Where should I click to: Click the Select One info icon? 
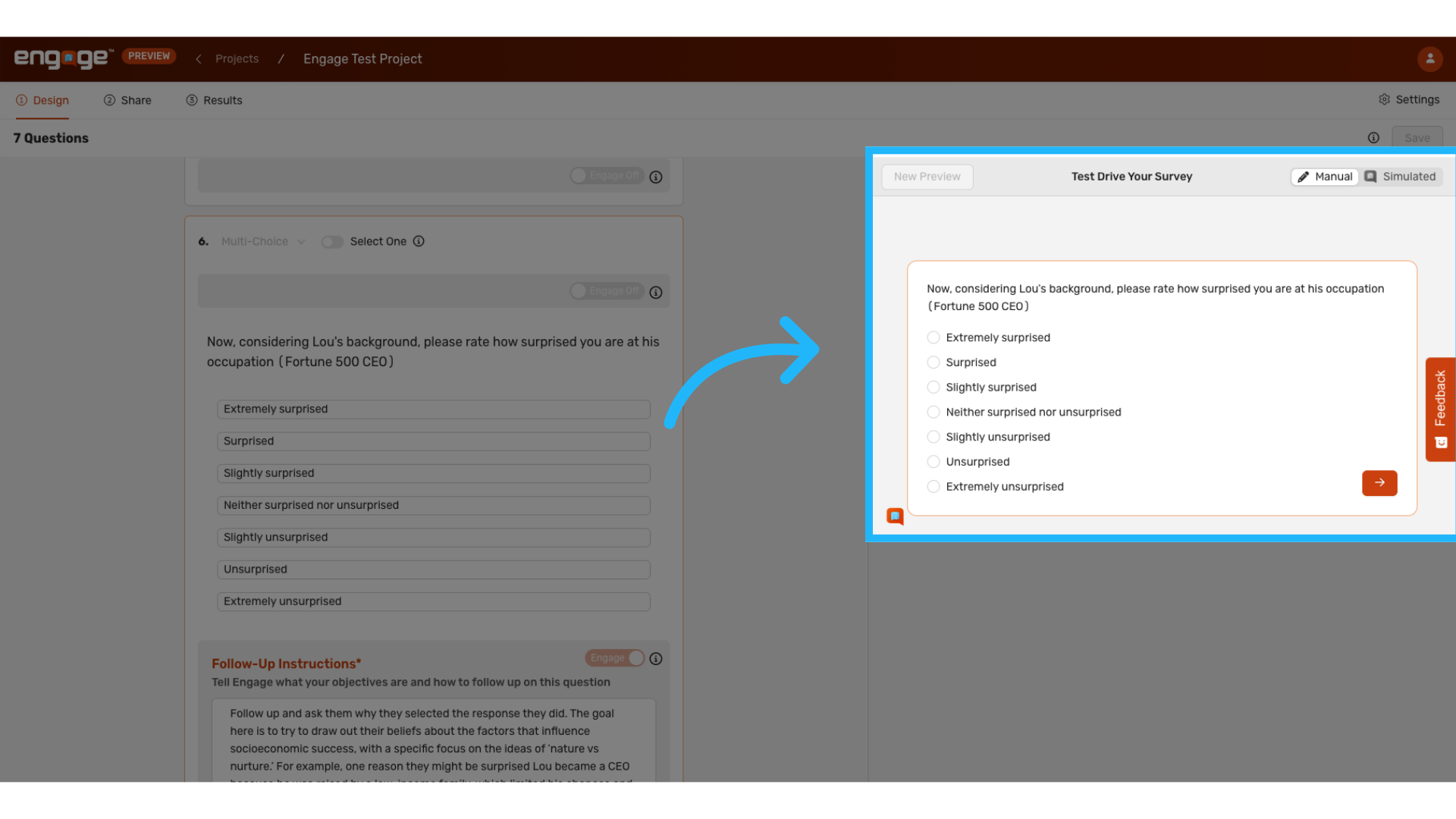419,241
